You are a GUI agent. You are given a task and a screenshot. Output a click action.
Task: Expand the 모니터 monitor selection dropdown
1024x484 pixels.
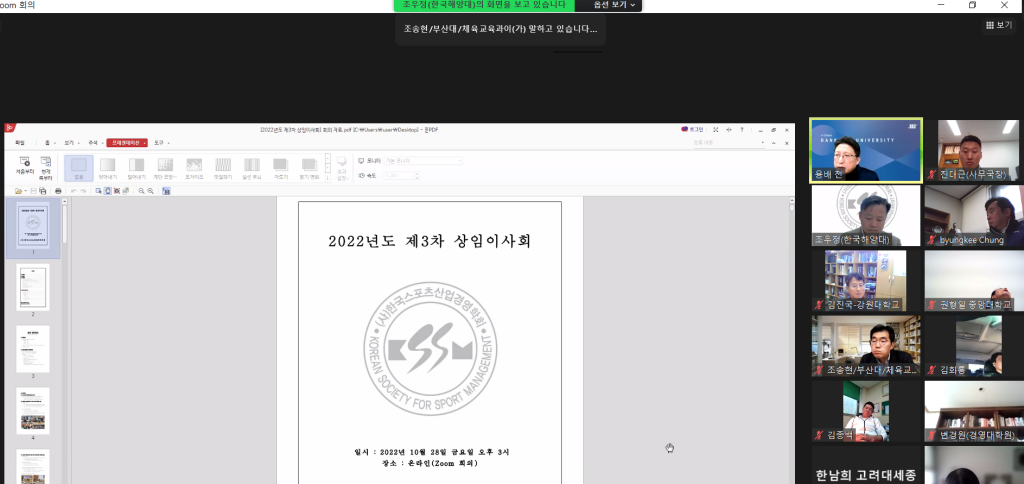pyautogui.click(x=460, y=160)
